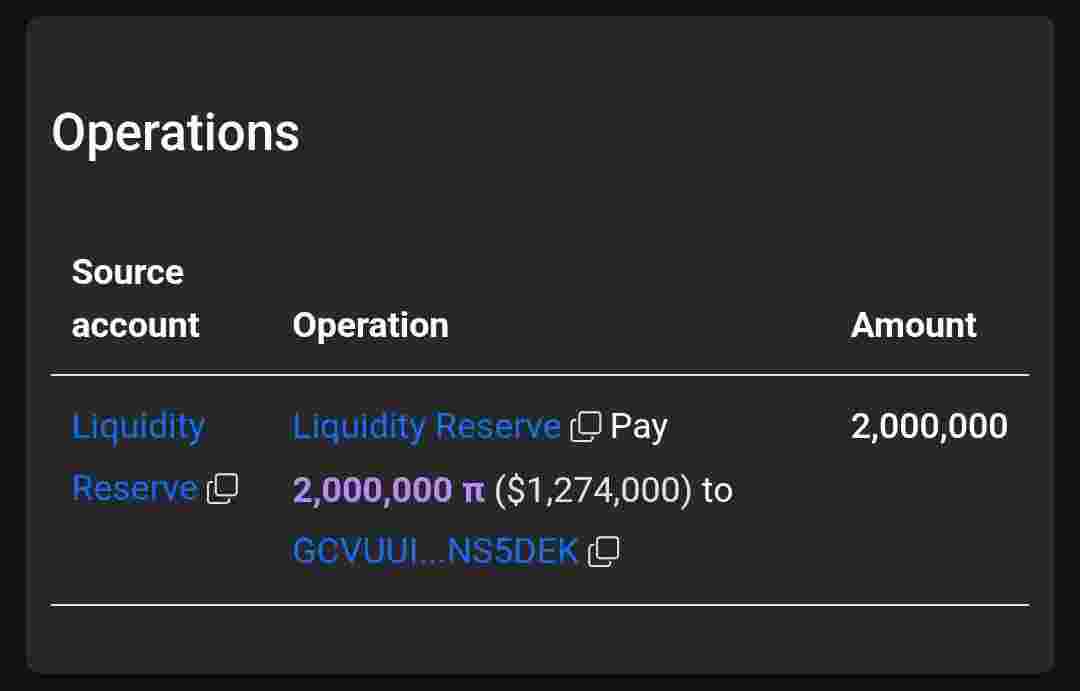
Task: Click the Operations section heading
Action: (176, 133)
